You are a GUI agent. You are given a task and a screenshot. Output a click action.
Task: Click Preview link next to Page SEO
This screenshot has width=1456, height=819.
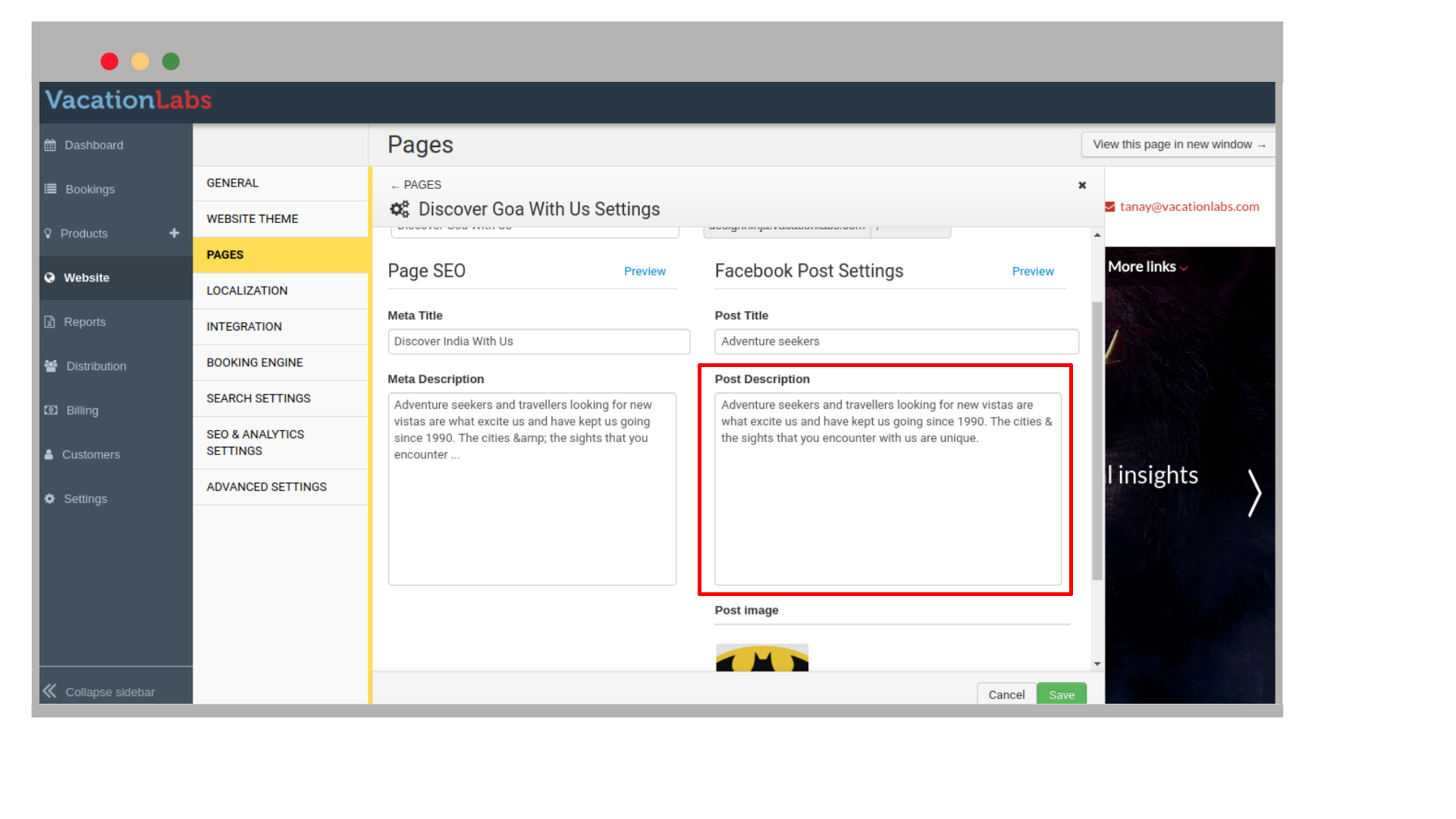645,271
